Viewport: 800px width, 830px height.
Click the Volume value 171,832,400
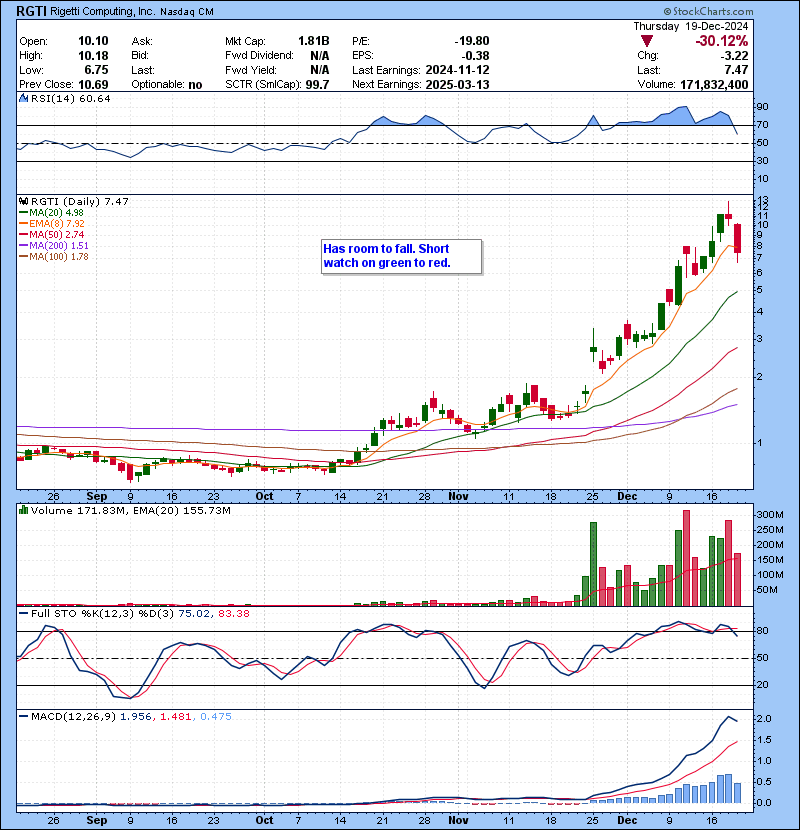[x=714, y=85]
